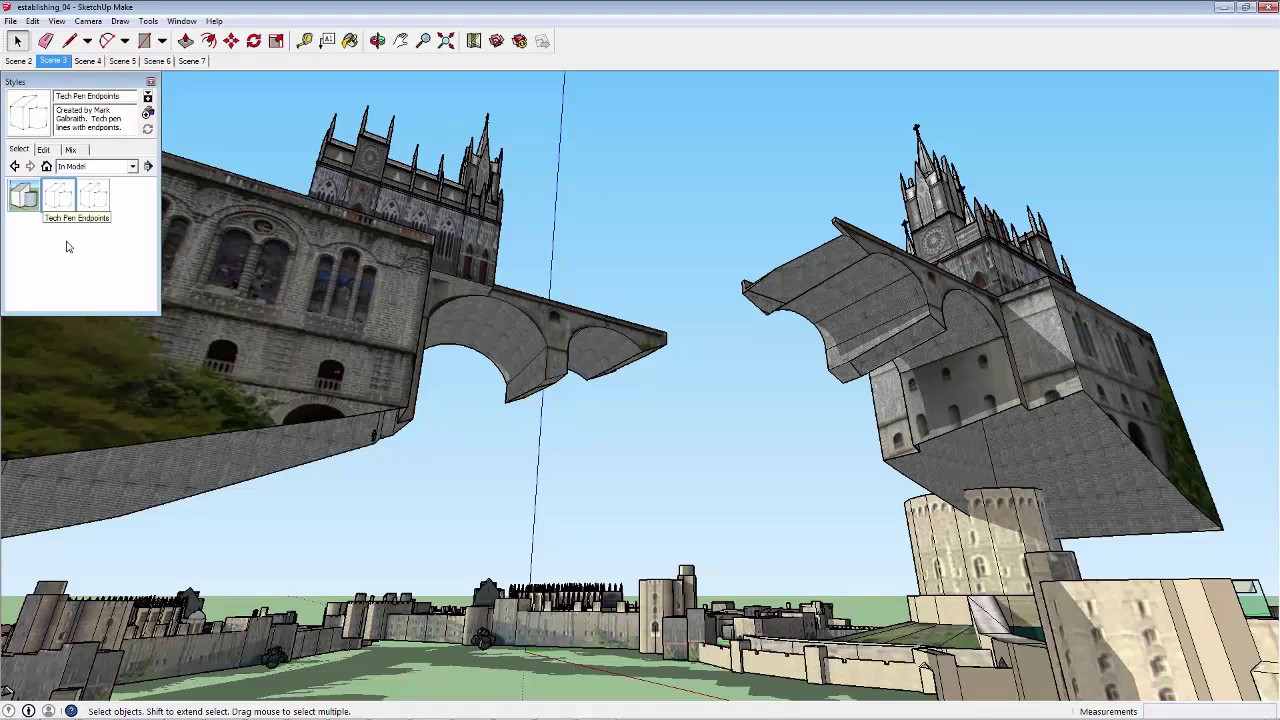Image resolution: width=1280 pixels, height=720 pixels.
Task: Open the Select tab in Styles panel
Action: point(19,149)
